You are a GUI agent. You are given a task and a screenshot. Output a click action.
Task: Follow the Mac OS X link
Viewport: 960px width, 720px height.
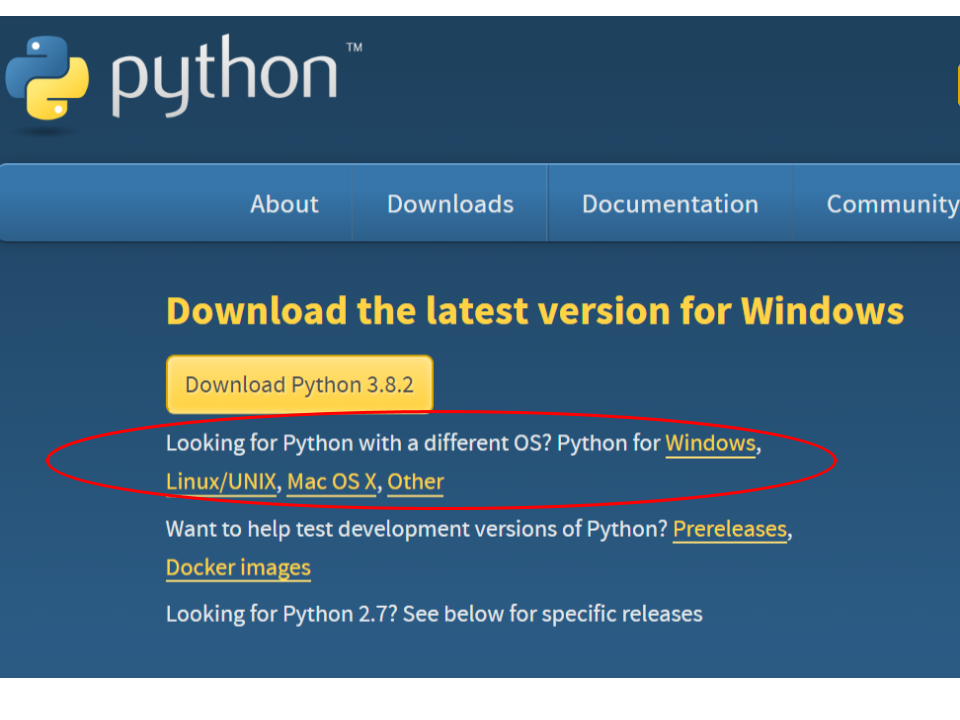pyautogui.click(x=331, y=481)
